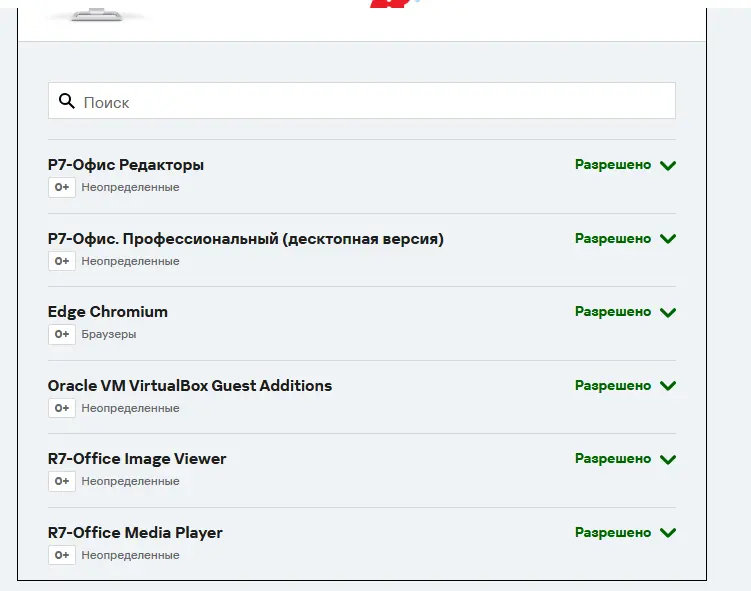
Task: Select Oracle VM VirtualBox Guest Additions title
Action: [x=190, y=386]
